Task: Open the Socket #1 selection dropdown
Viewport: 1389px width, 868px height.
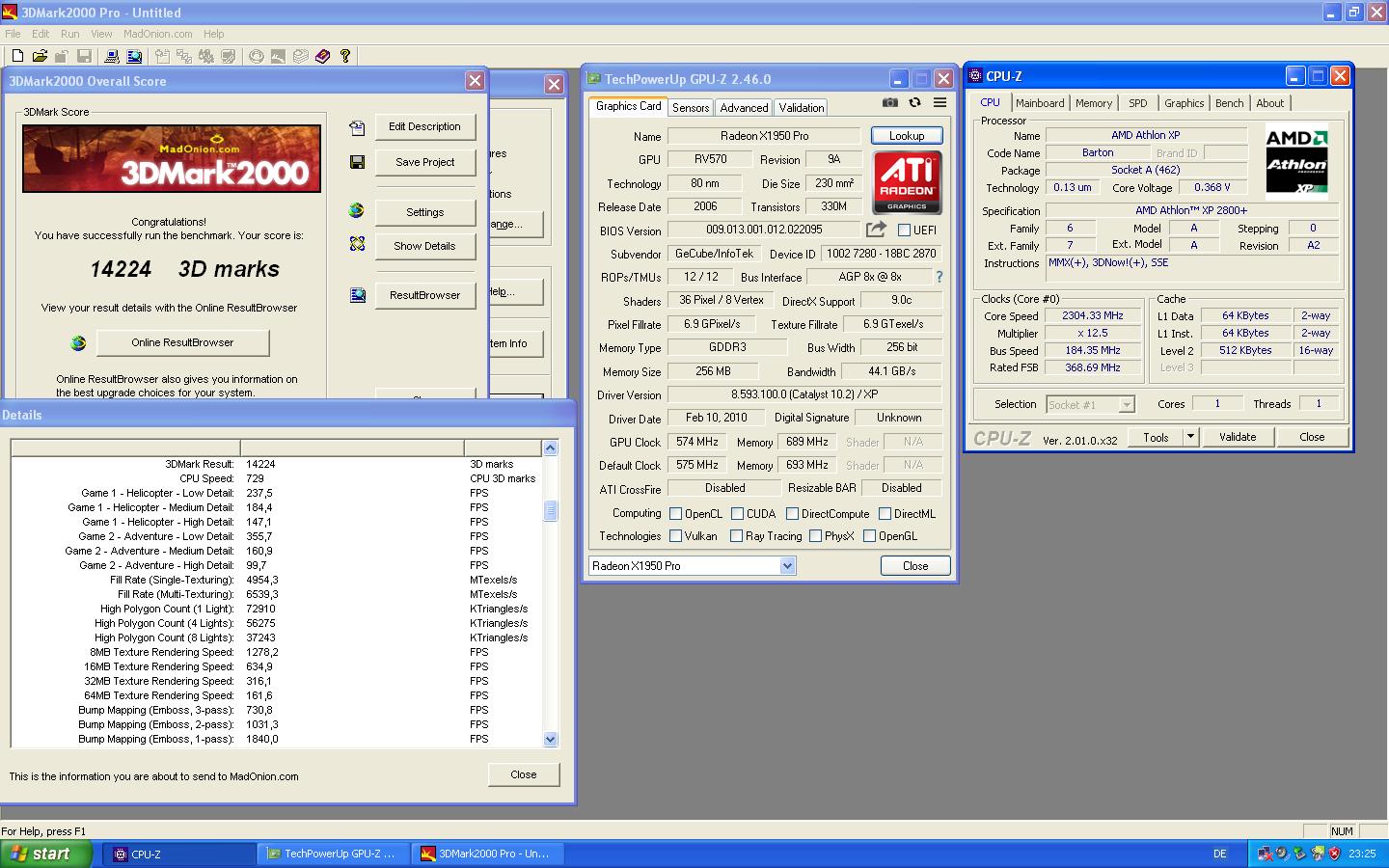Action: tap(1126, 404)
